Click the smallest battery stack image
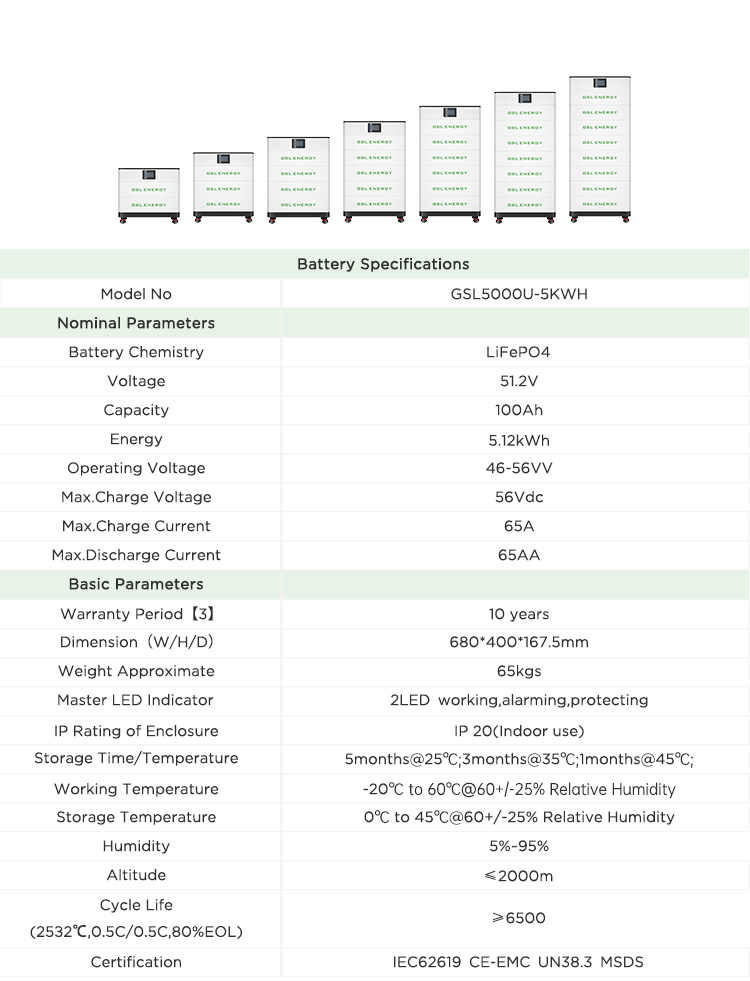750x981 pixels. pyautogui.click(x=148, y=195)
